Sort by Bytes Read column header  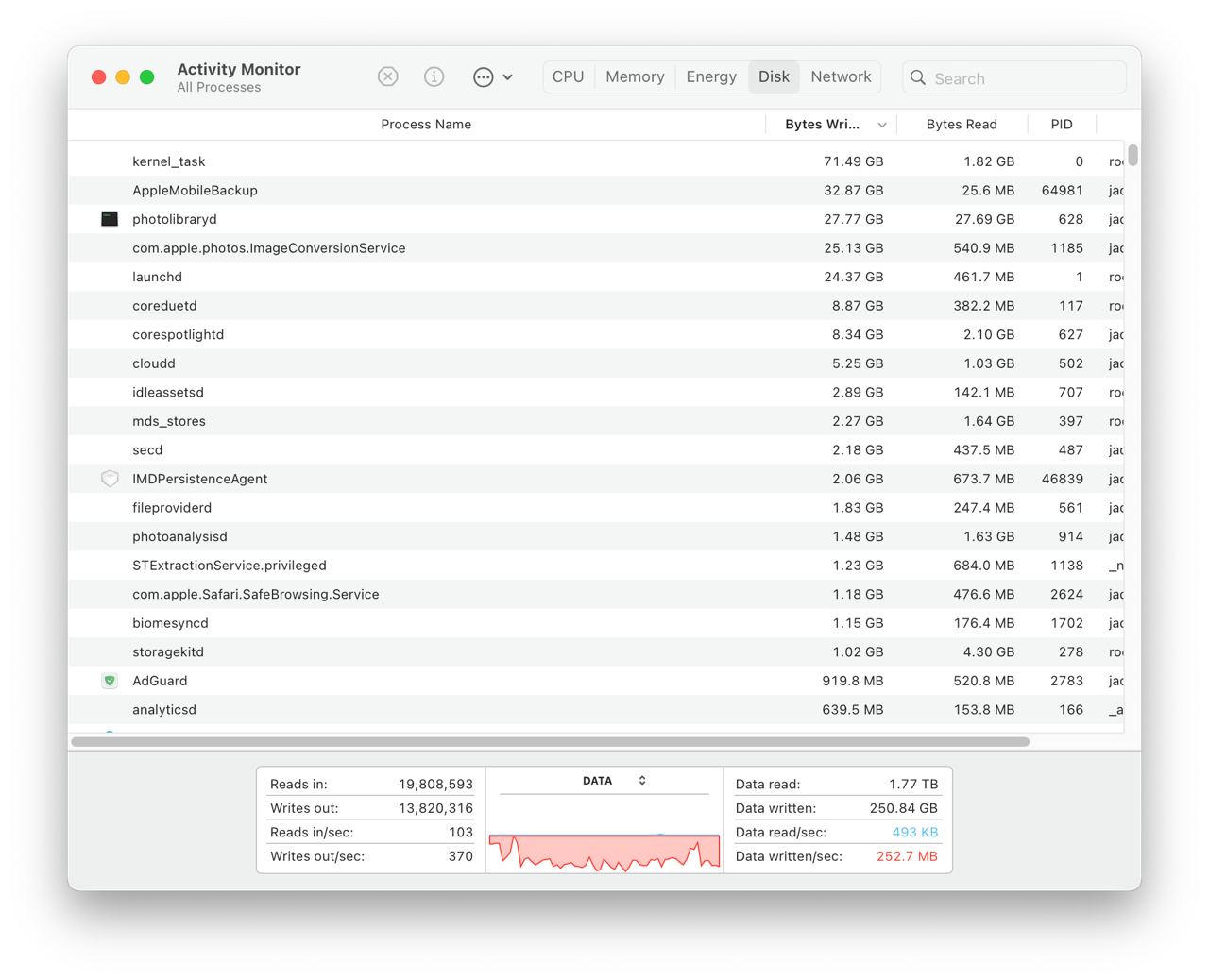pos(962,124)
